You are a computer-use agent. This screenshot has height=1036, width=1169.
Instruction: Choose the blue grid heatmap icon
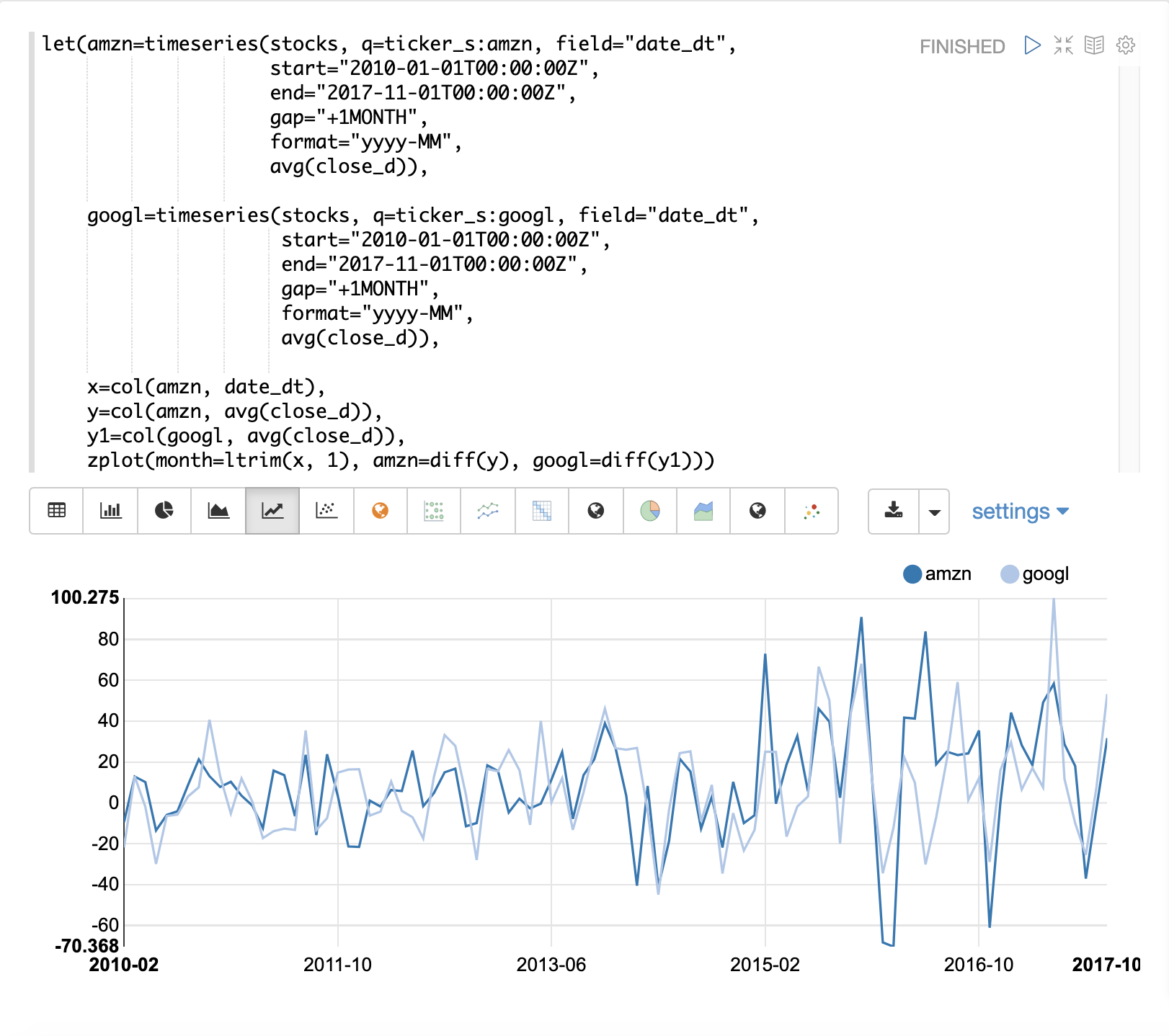[x=542, y=511]
